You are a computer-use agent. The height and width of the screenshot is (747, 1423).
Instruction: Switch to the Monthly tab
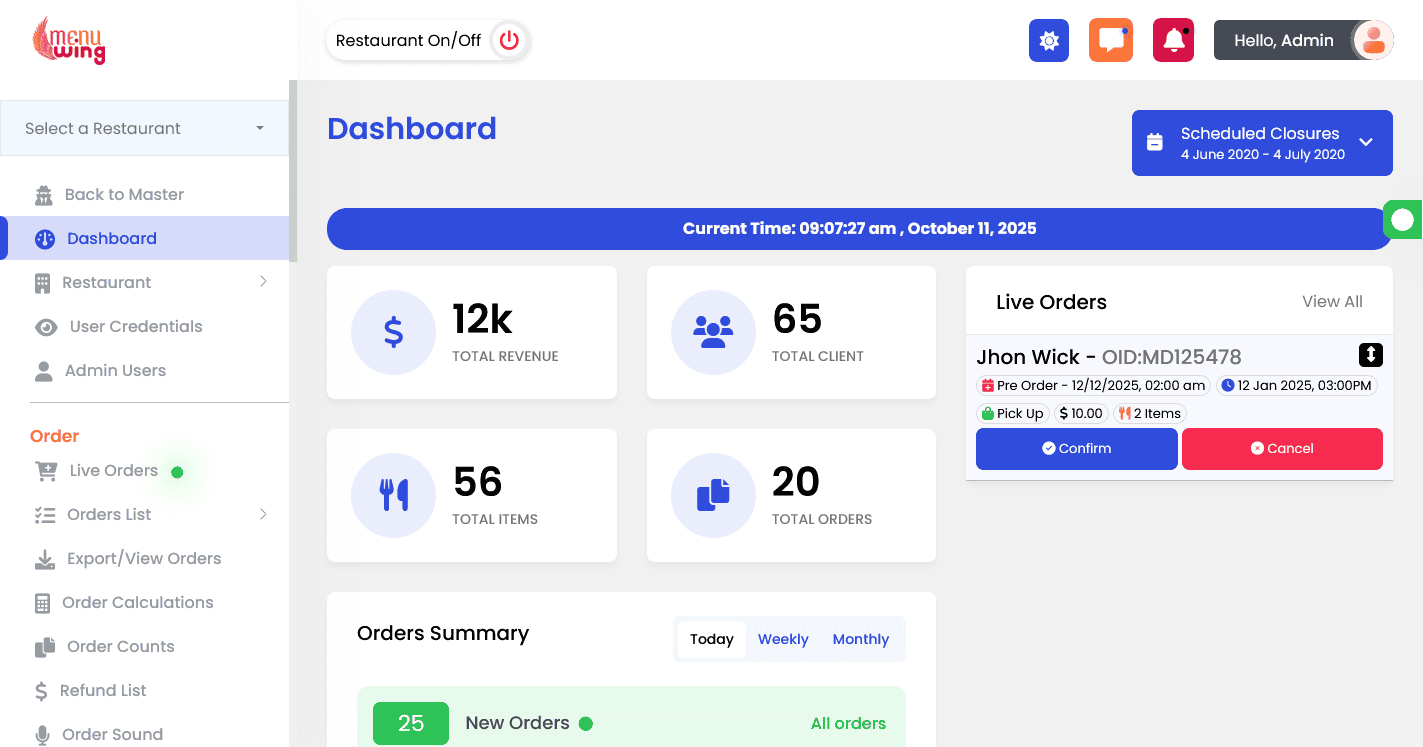click(861, 639)
